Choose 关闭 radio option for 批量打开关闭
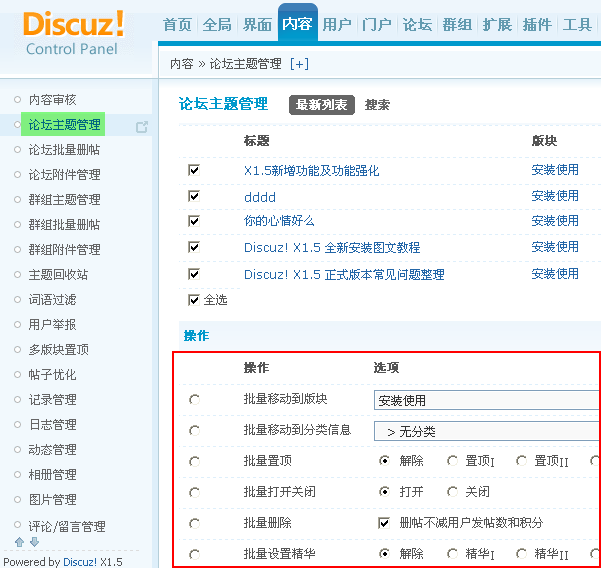The height and width of the screenshot is (568, 601). coord(454,492)
